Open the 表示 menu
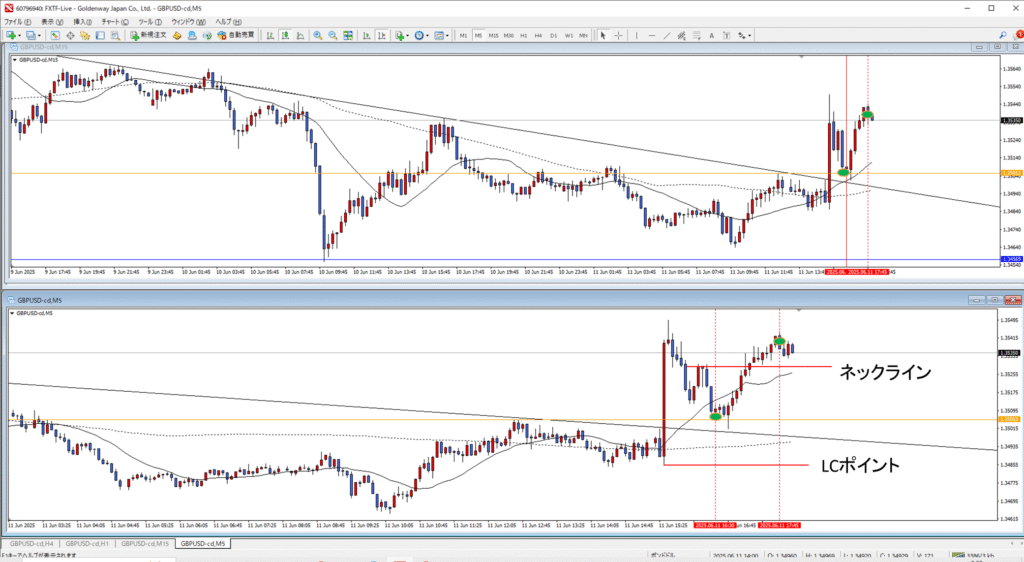Image resolution: width=1024 pixels, height=562 pixels. 52,22
